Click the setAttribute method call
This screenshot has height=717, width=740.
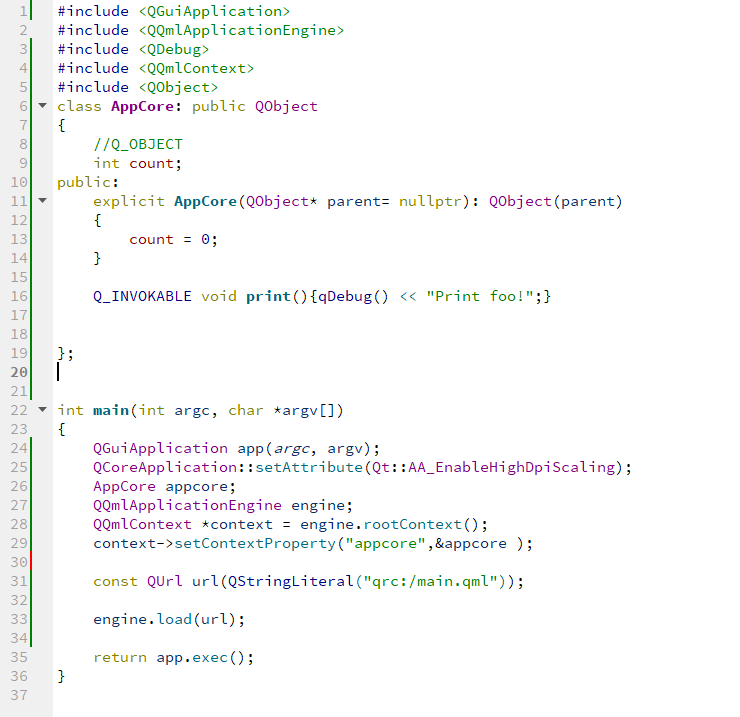pos(309,467)
